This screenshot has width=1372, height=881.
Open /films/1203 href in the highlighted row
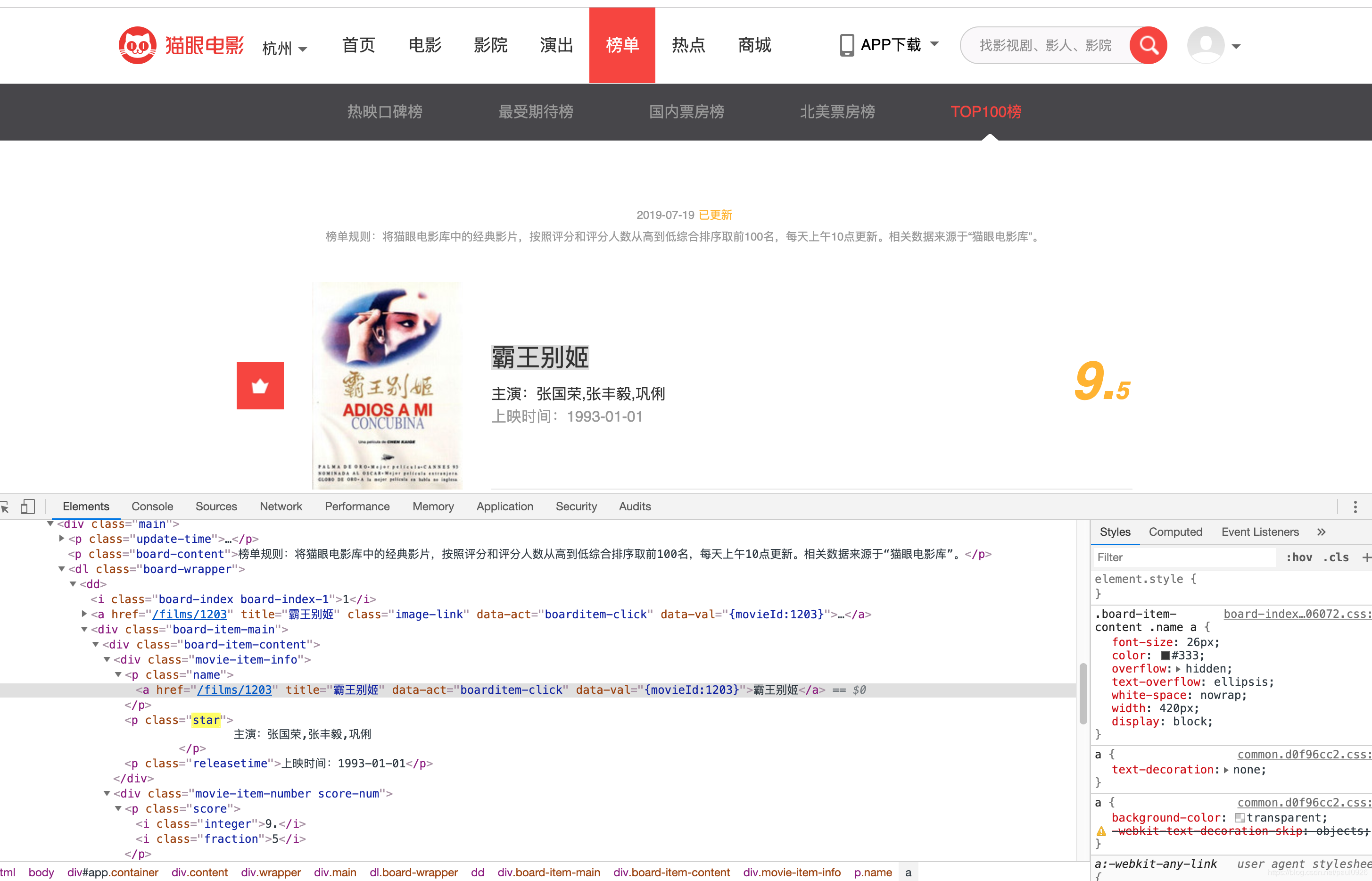coord(234,690)
